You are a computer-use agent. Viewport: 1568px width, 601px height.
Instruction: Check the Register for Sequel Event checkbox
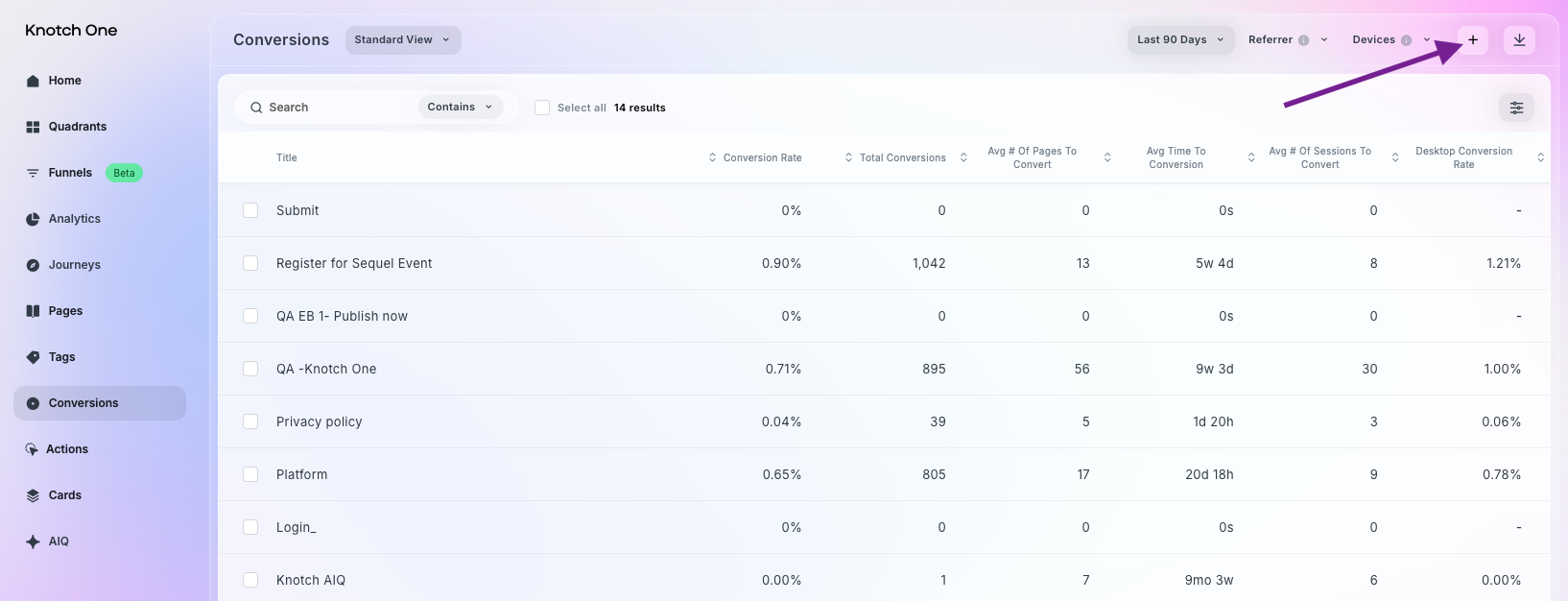click(x=250, y=263)
